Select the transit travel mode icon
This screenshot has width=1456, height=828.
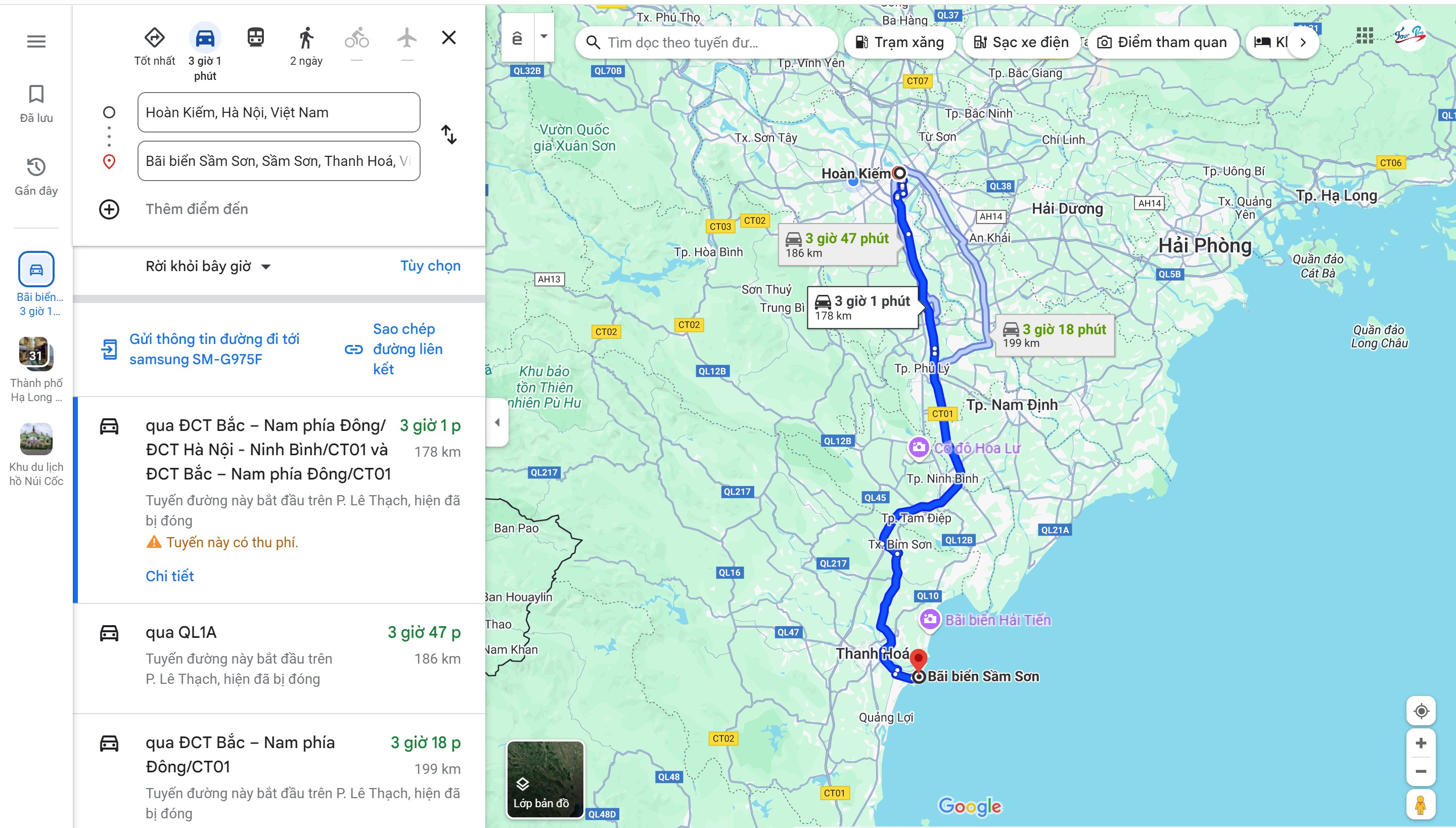[256, 37]
